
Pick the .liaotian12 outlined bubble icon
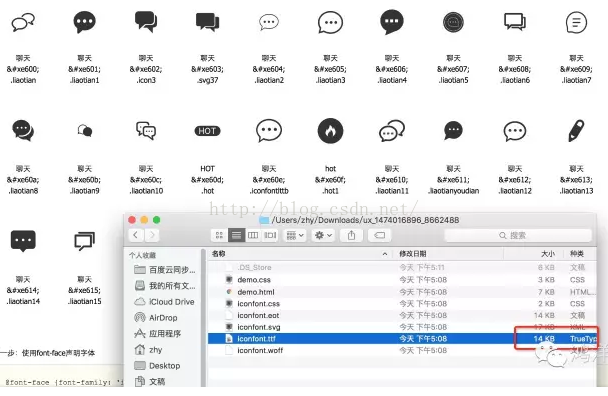515,131
